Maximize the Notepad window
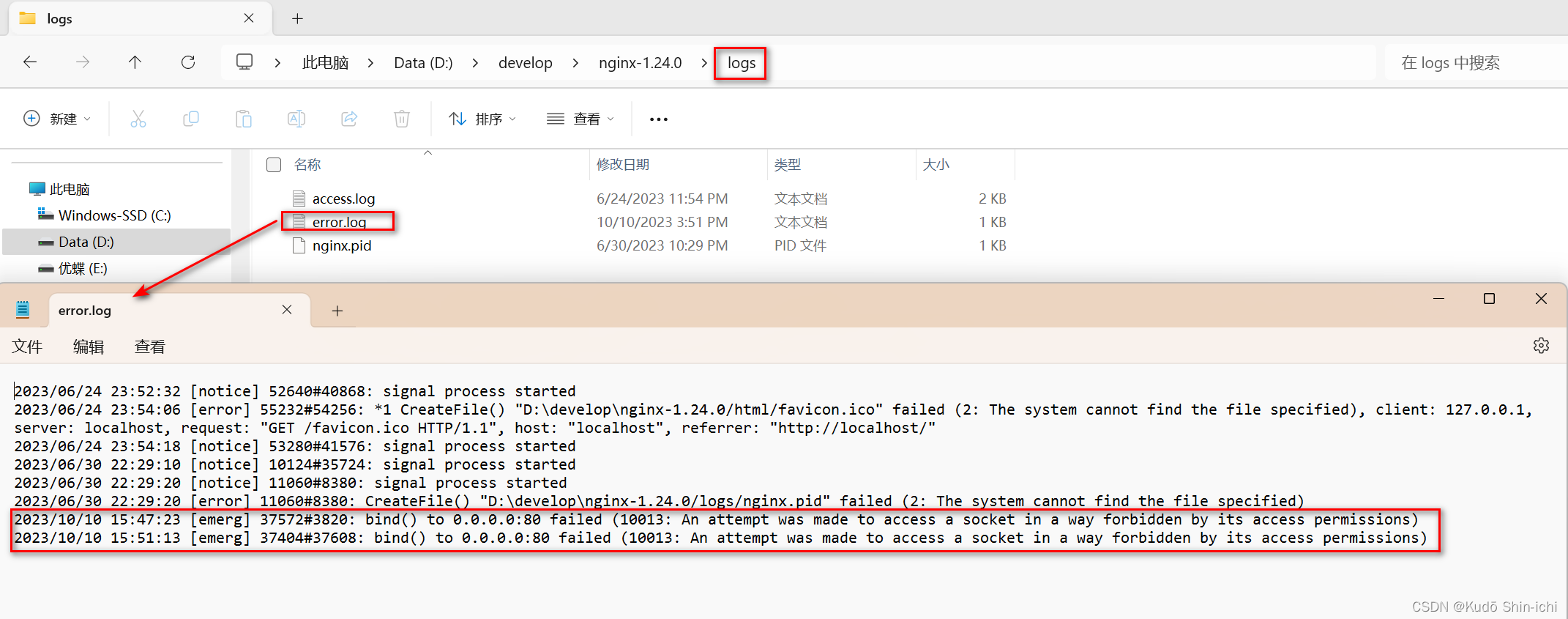1568x619 pixels. click(x=1489, y=299)
